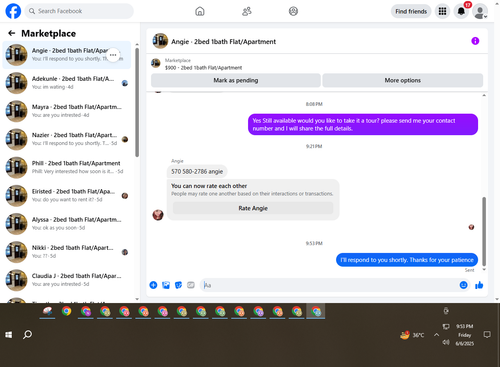Open the volume control in tray
The width and height of the screenshot is (500, 367).
tap(446, 342)
